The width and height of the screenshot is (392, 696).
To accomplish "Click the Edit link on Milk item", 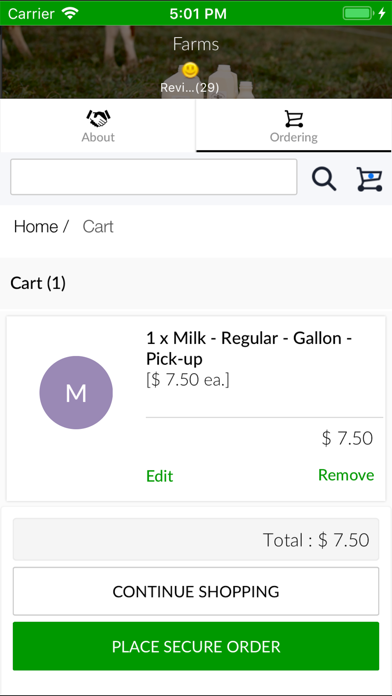I will 159,476.
